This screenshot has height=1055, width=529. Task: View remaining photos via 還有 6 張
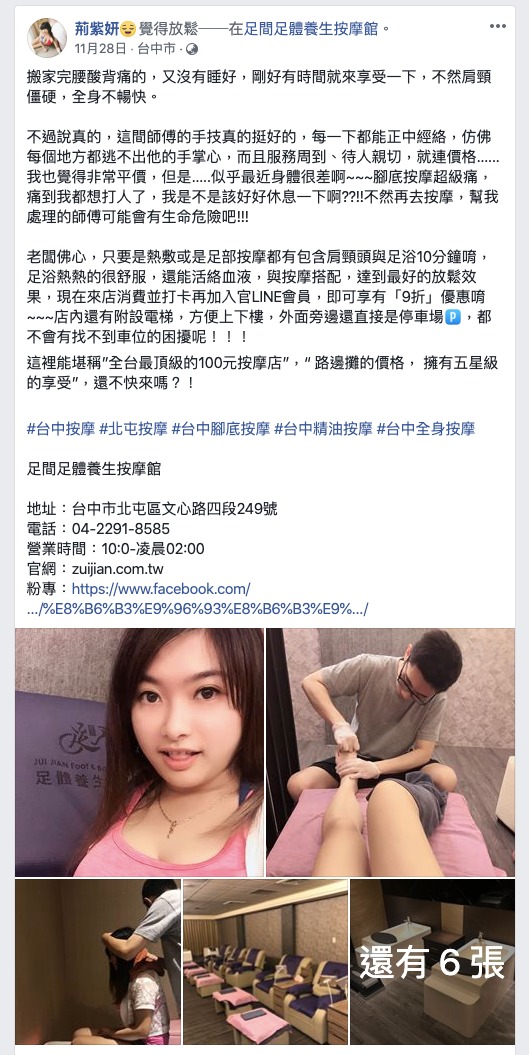pos(432,961)
